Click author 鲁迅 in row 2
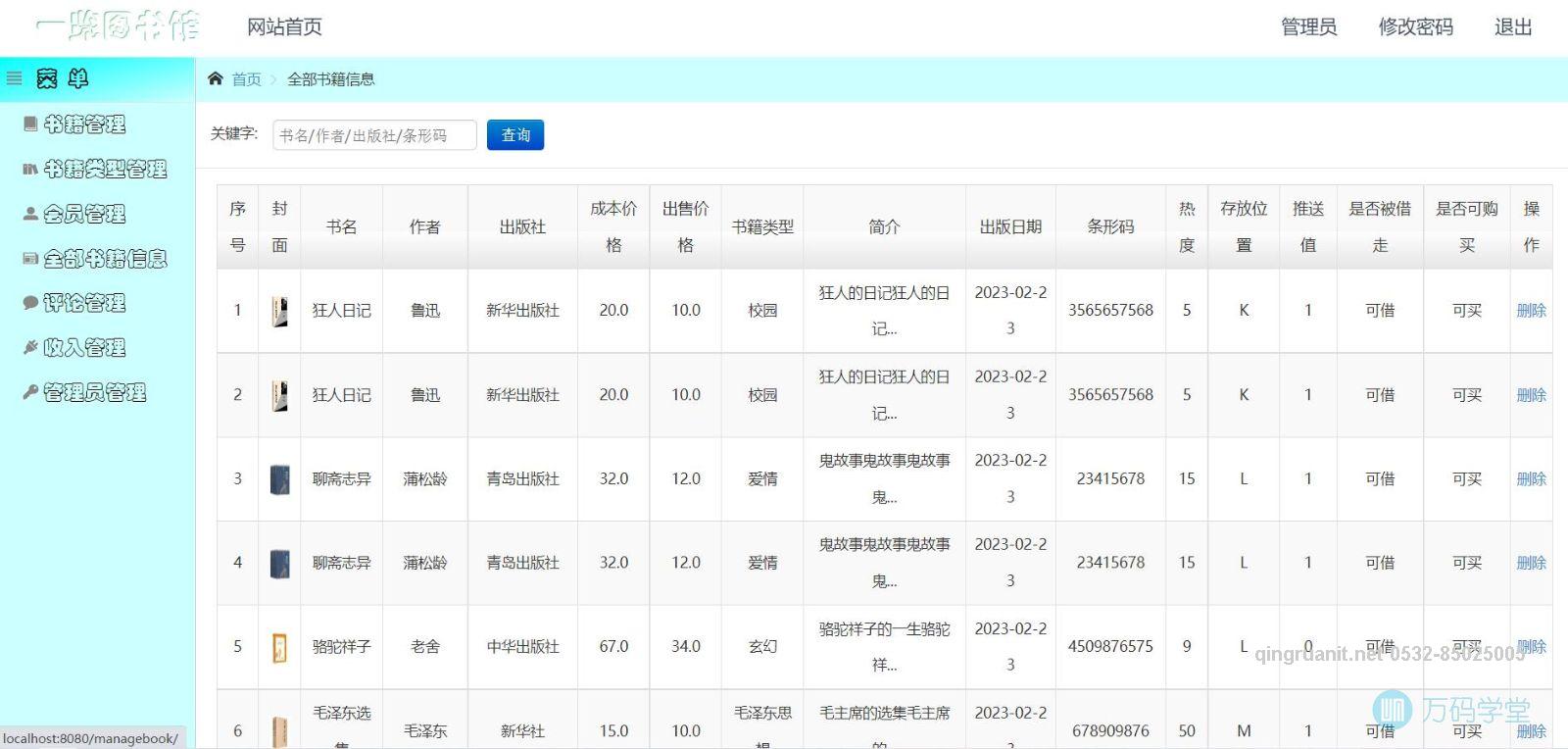This screenshot has width=1568, height=749. point(424,394)
